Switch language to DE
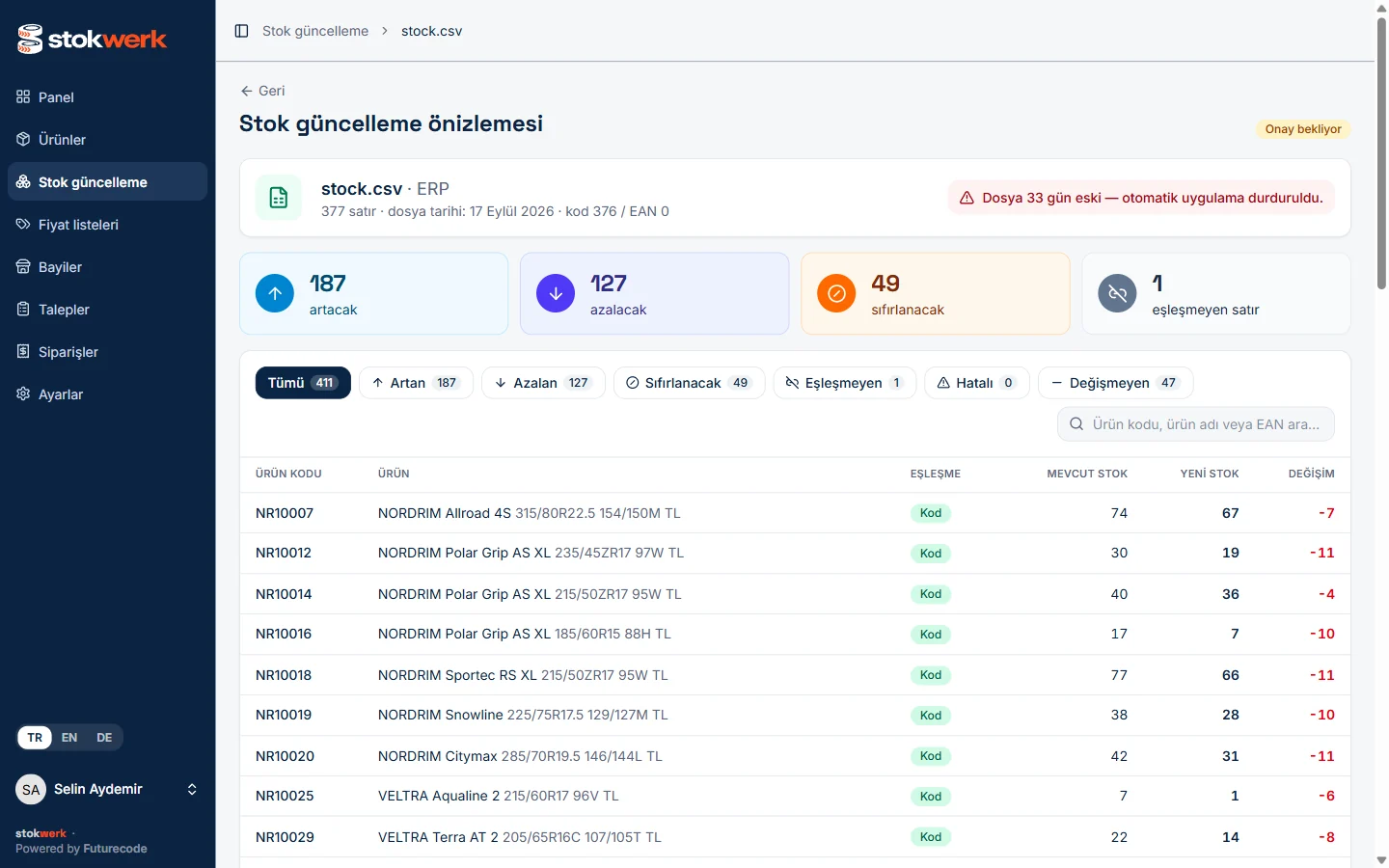This screenshot has height=868, width=1389. pyautogui.click(x=104, y=738)
